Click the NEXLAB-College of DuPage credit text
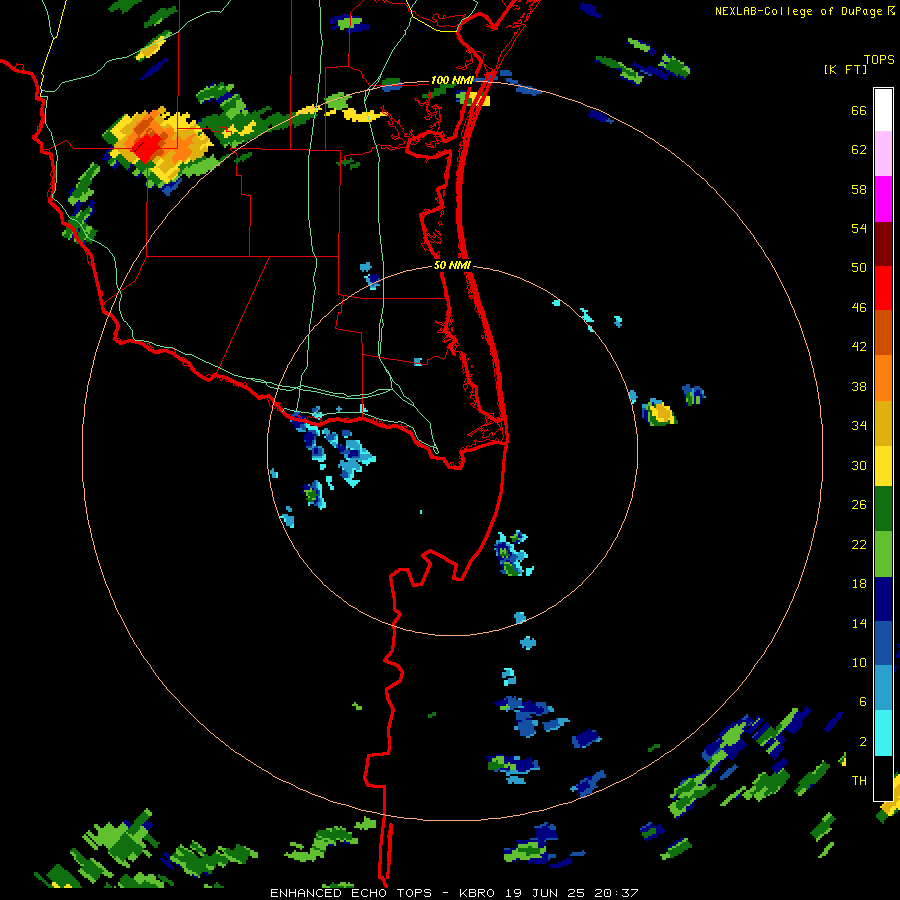 click(798, 11)
